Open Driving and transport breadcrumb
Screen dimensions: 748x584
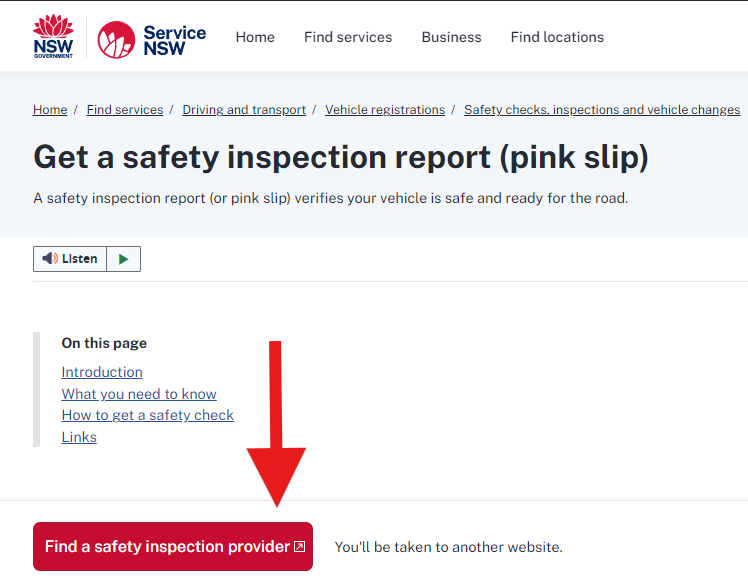[244, 110]
